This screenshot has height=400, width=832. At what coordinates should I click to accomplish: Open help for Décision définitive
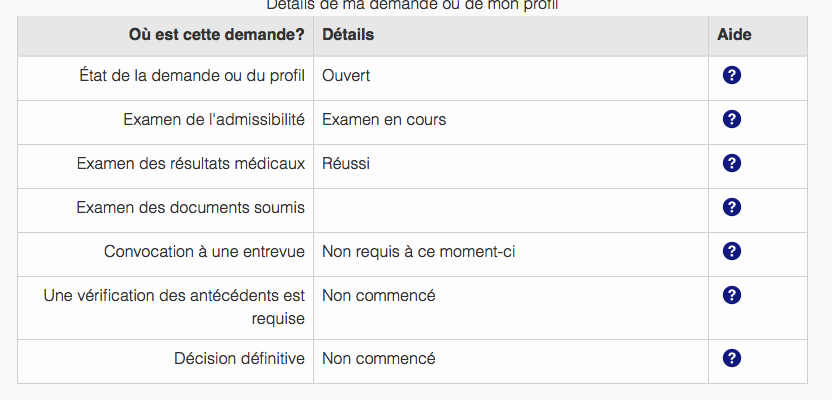pos(731,358)
